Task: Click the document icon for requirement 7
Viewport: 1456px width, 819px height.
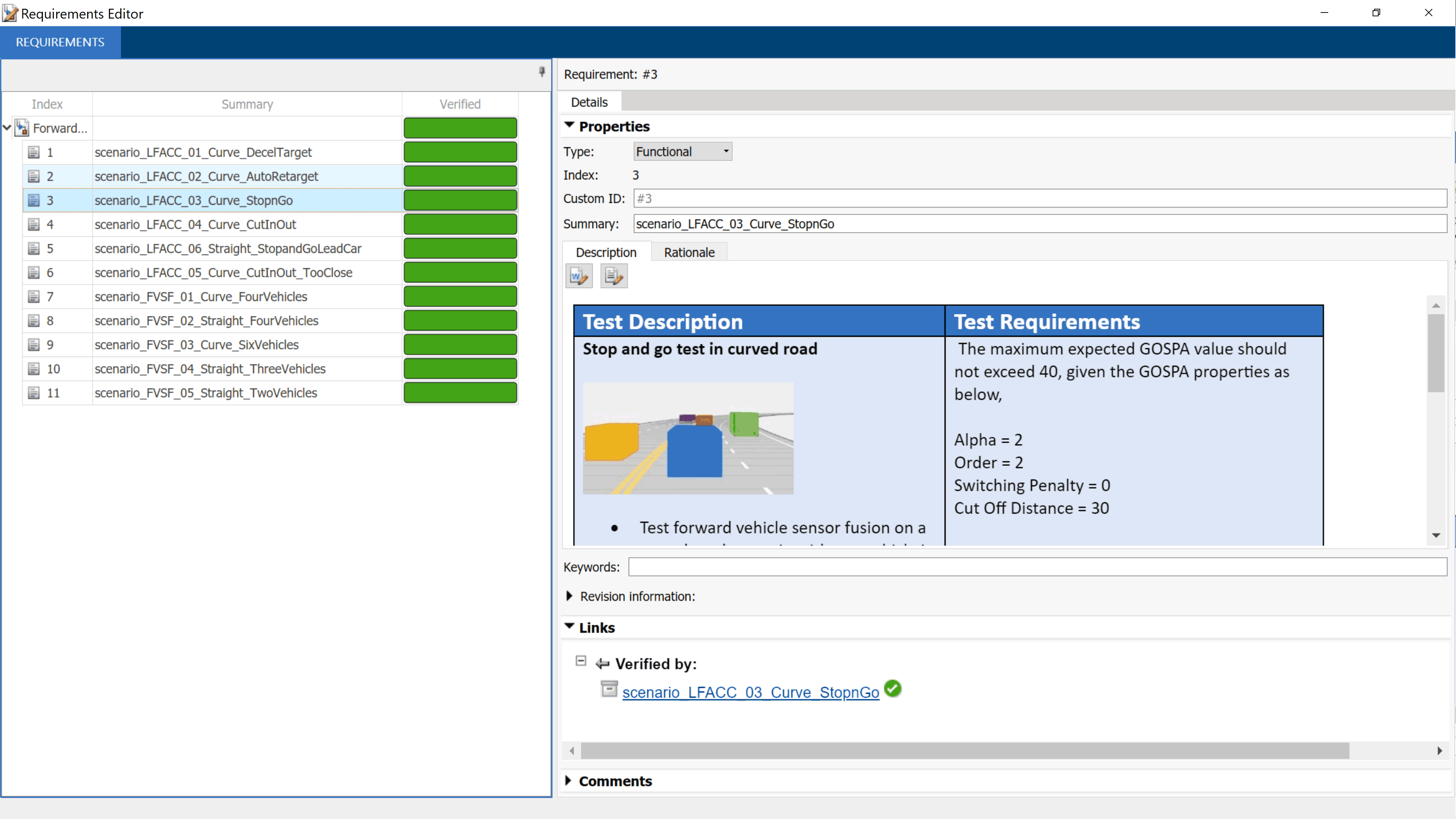Action: pos(34,296)
